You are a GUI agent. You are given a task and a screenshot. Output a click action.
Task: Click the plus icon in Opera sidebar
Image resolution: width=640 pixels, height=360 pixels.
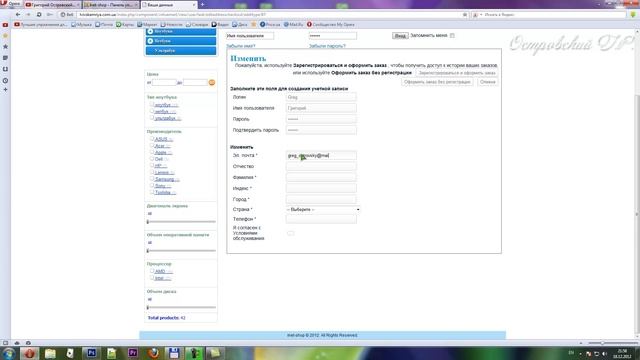(x=5, y=89)
